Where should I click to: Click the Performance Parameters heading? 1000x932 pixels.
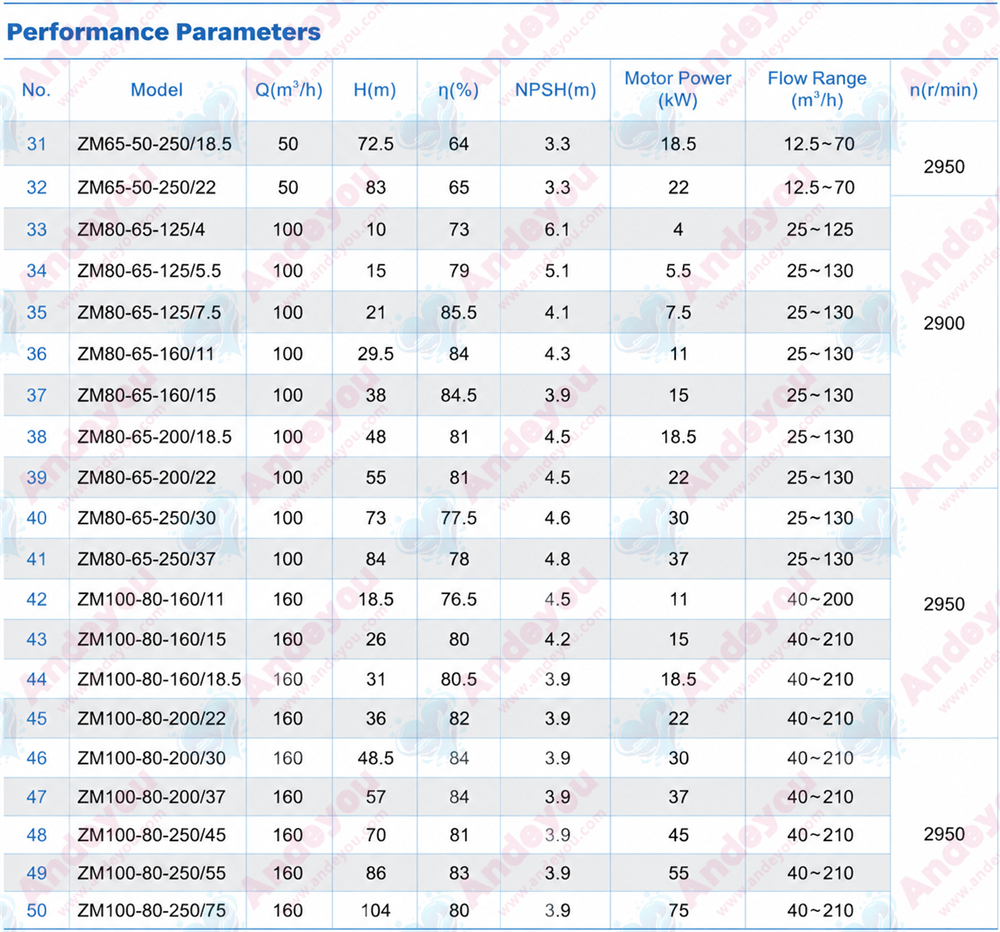[163, 33]
